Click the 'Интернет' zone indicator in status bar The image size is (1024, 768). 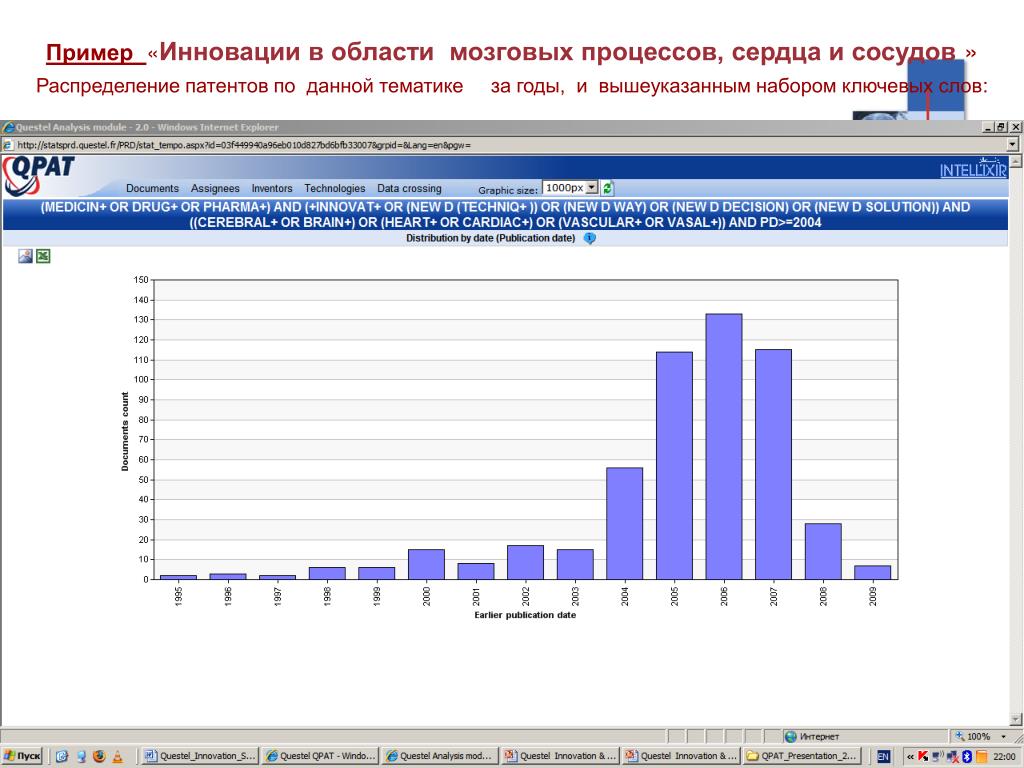812,737
